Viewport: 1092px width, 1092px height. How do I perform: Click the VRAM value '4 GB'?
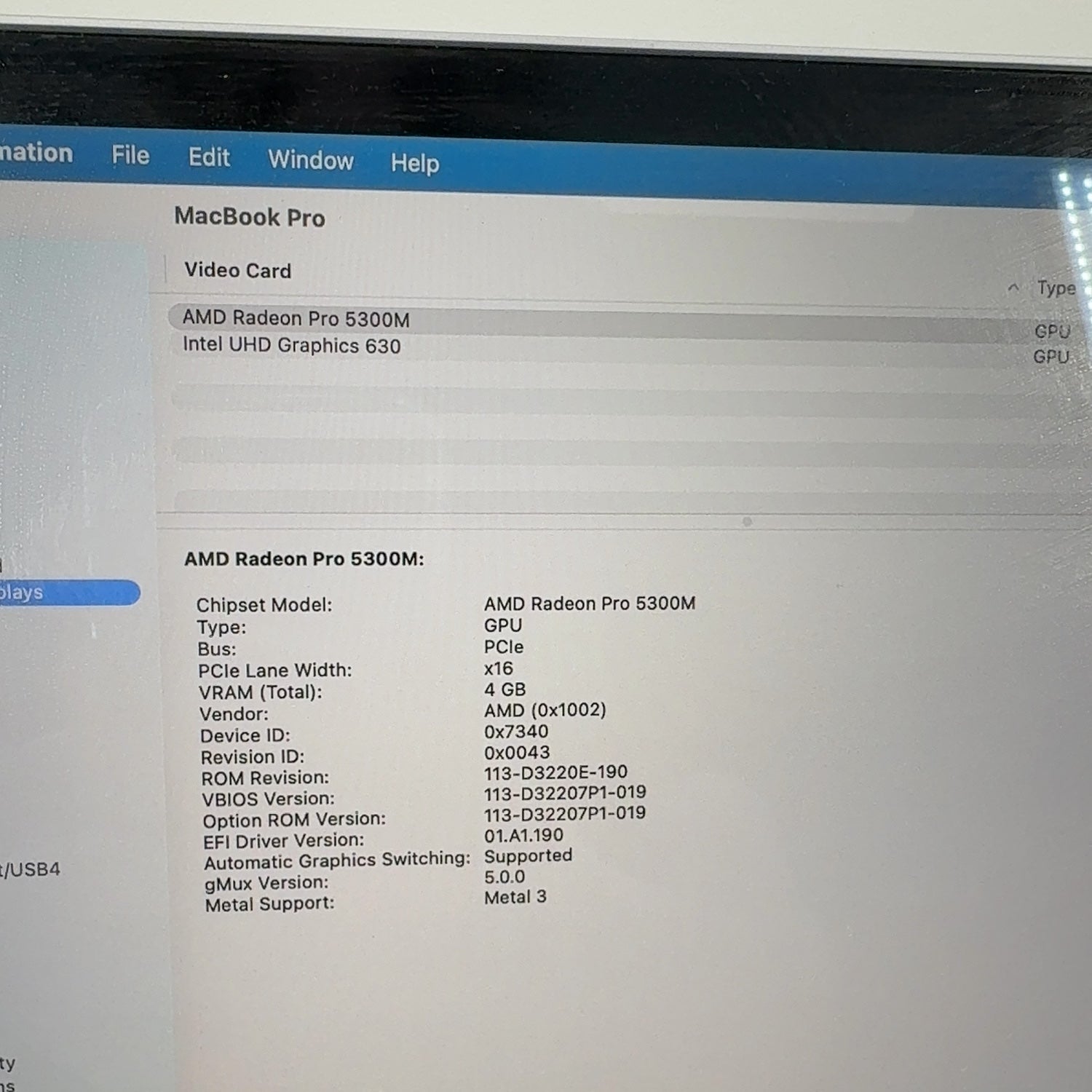(505, 689)
